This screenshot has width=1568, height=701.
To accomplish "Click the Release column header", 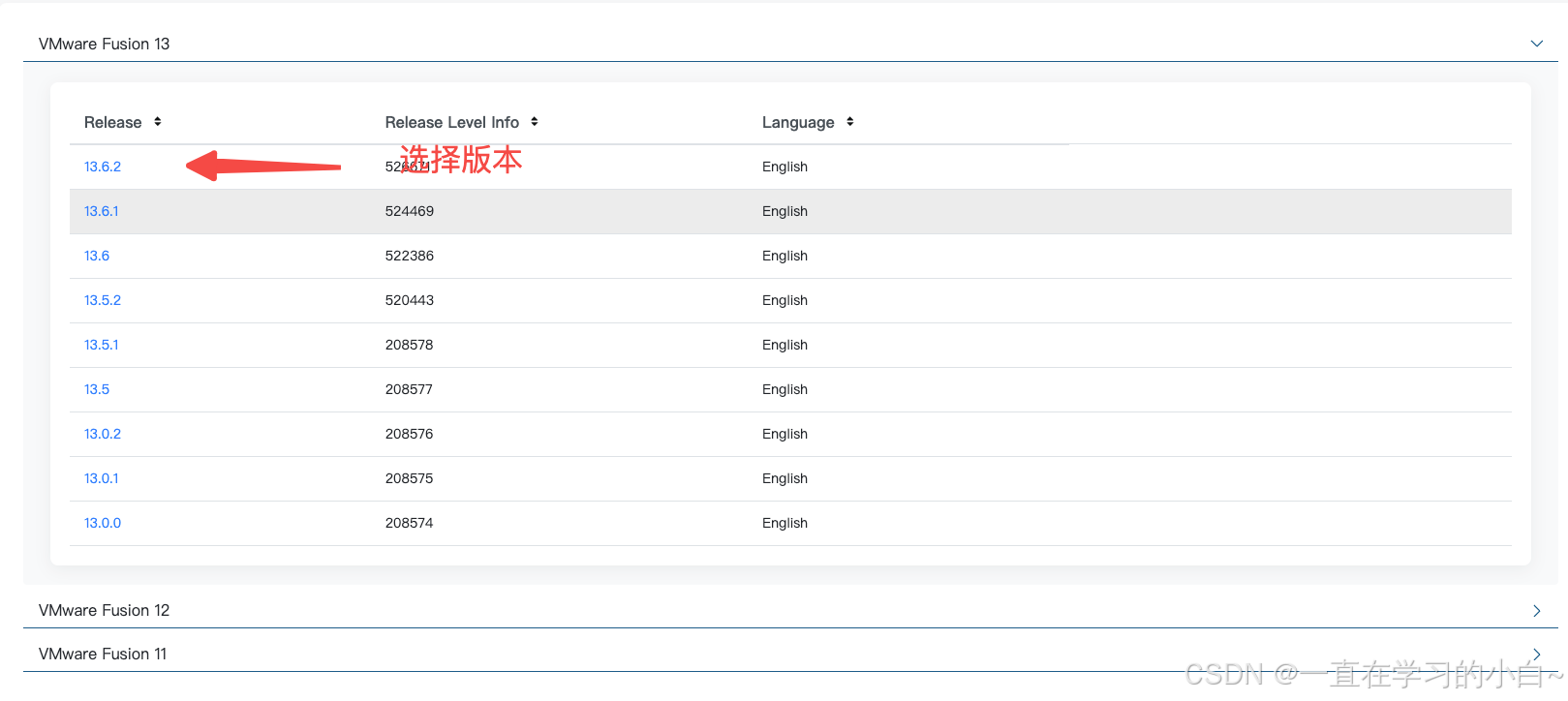I will tap(112, 122).
